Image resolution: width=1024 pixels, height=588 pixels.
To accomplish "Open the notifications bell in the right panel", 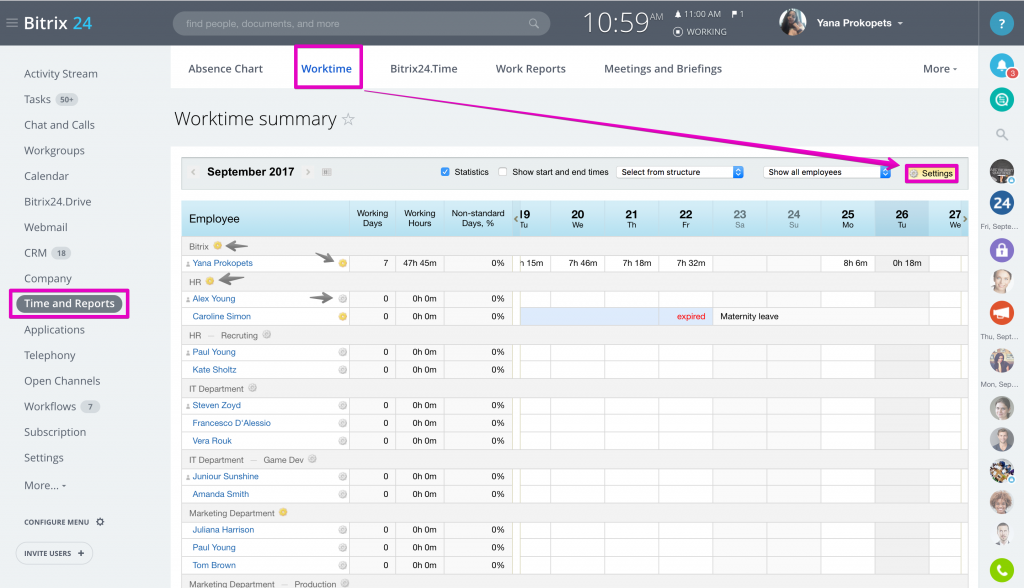I will click(1001, 65).
